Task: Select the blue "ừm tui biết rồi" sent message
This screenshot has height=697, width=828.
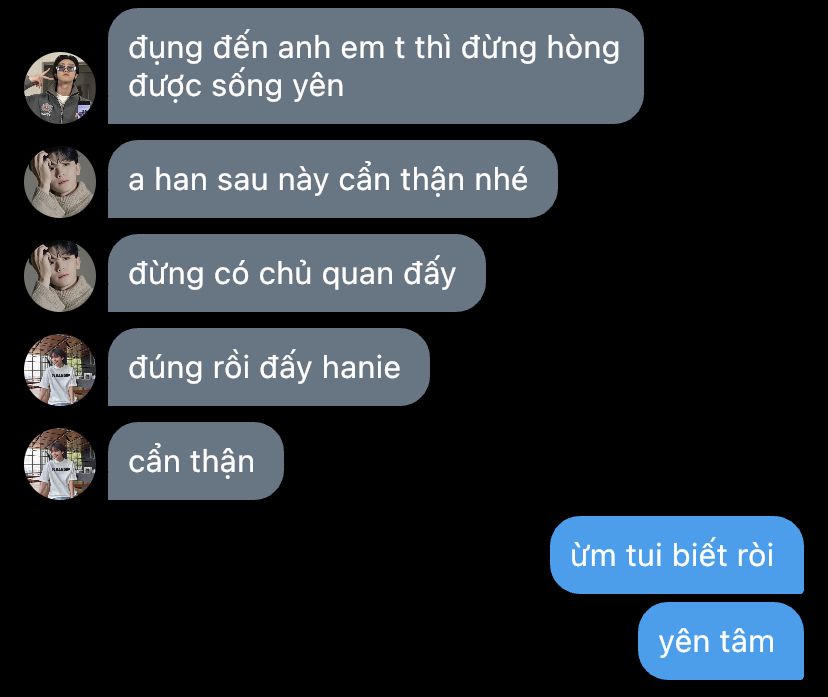Action: click(677, 555)
